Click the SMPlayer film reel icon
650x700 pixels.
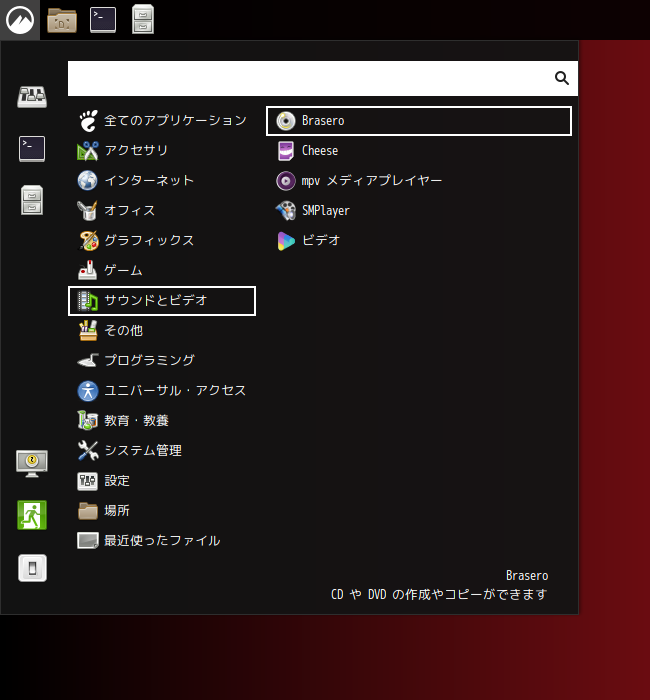pos(286,211)
